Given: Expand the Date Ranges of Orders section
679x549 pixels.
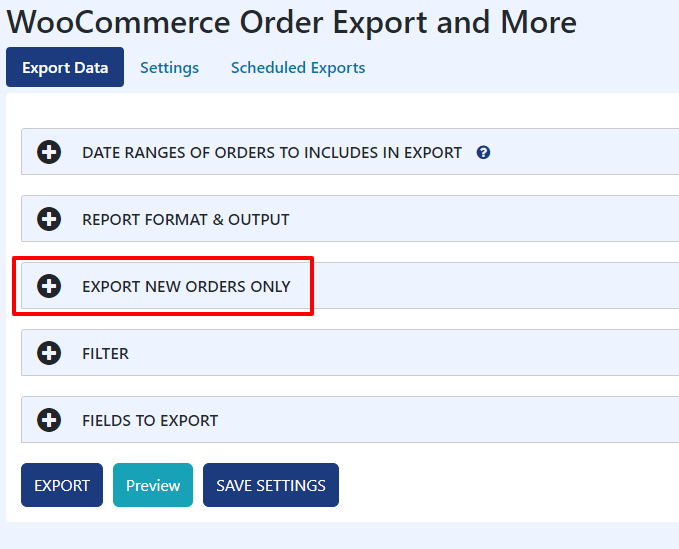Looking at the screenshot, I should pos(350,152).
